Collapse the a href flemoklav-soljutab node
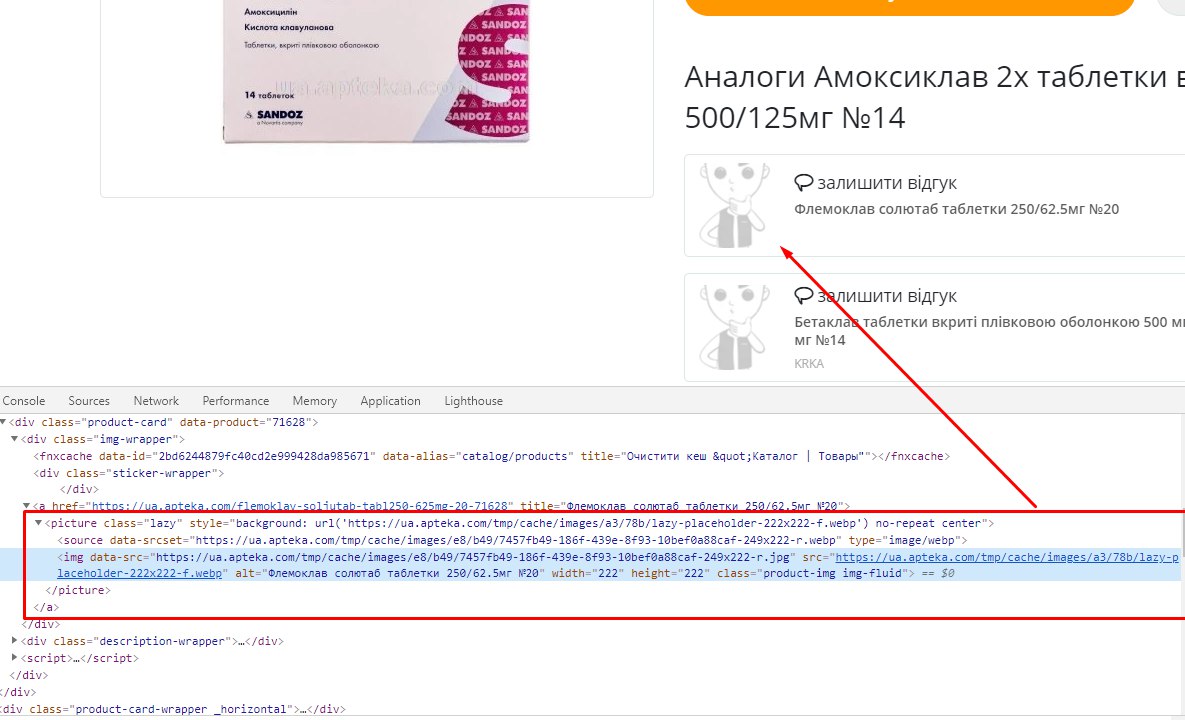Image resolution: width=1185 pixels, height=720 pixels. 26,506
